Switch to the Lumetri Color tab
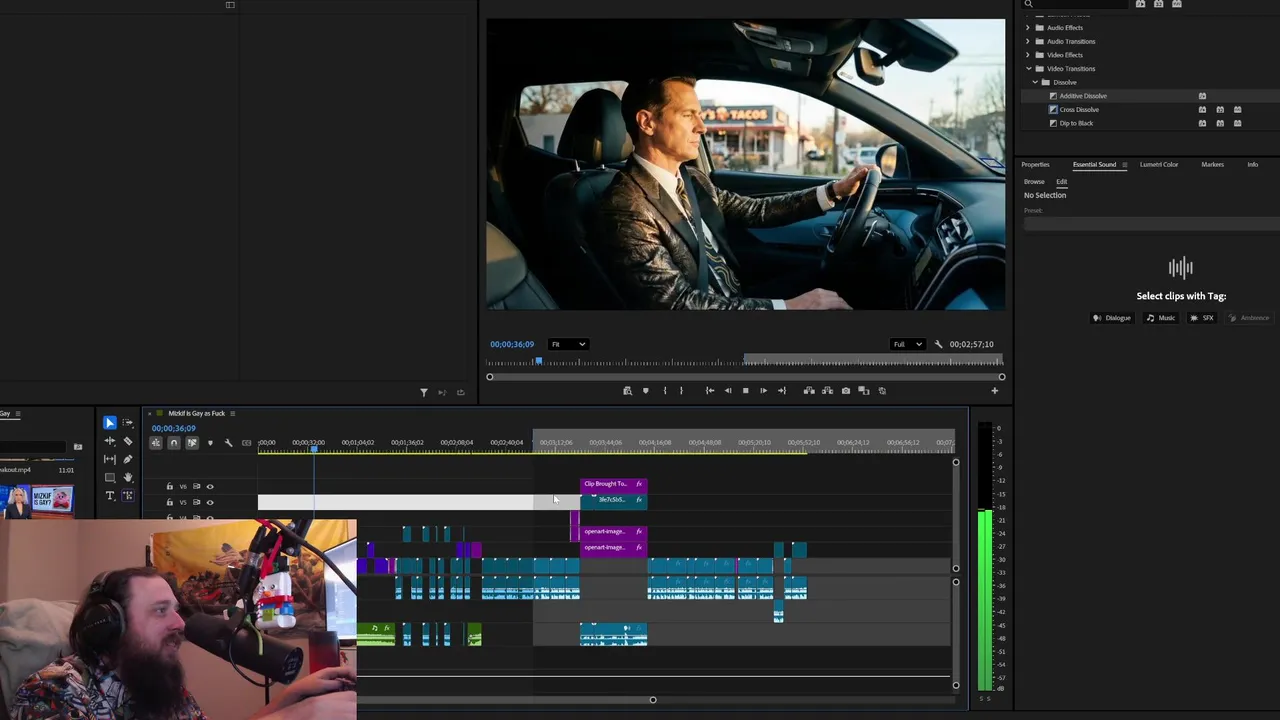 [x=1159, y=164]
